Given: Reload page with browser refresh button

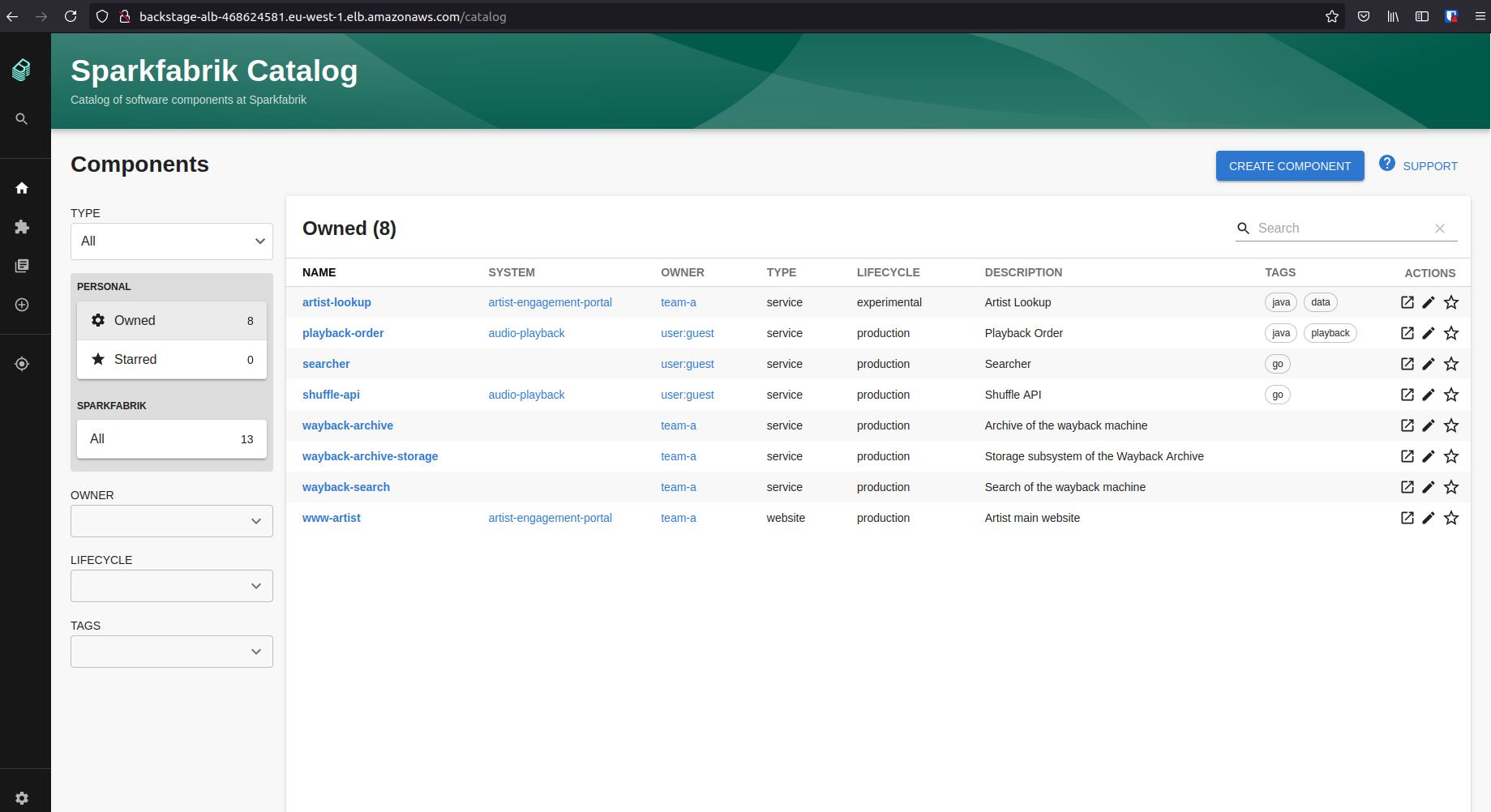Looking at the screenshot, I should click(x=71, y=16).
